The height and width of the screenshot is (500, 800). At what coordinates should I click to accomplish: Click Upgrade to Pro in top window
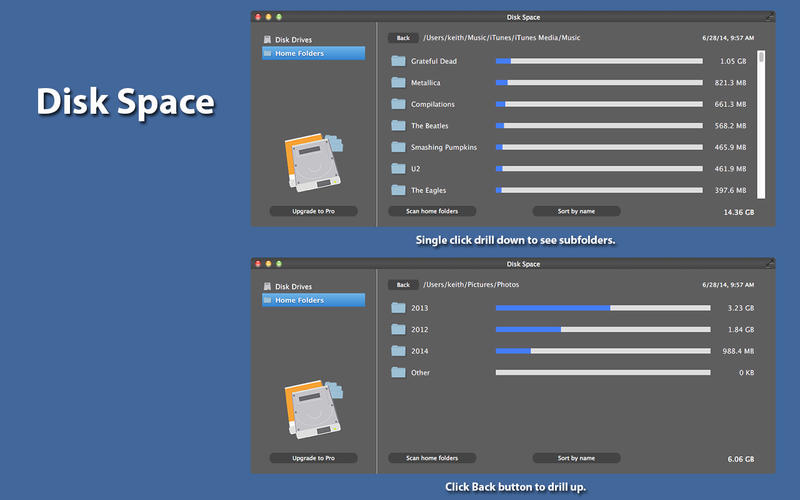(x=313, y=211)
